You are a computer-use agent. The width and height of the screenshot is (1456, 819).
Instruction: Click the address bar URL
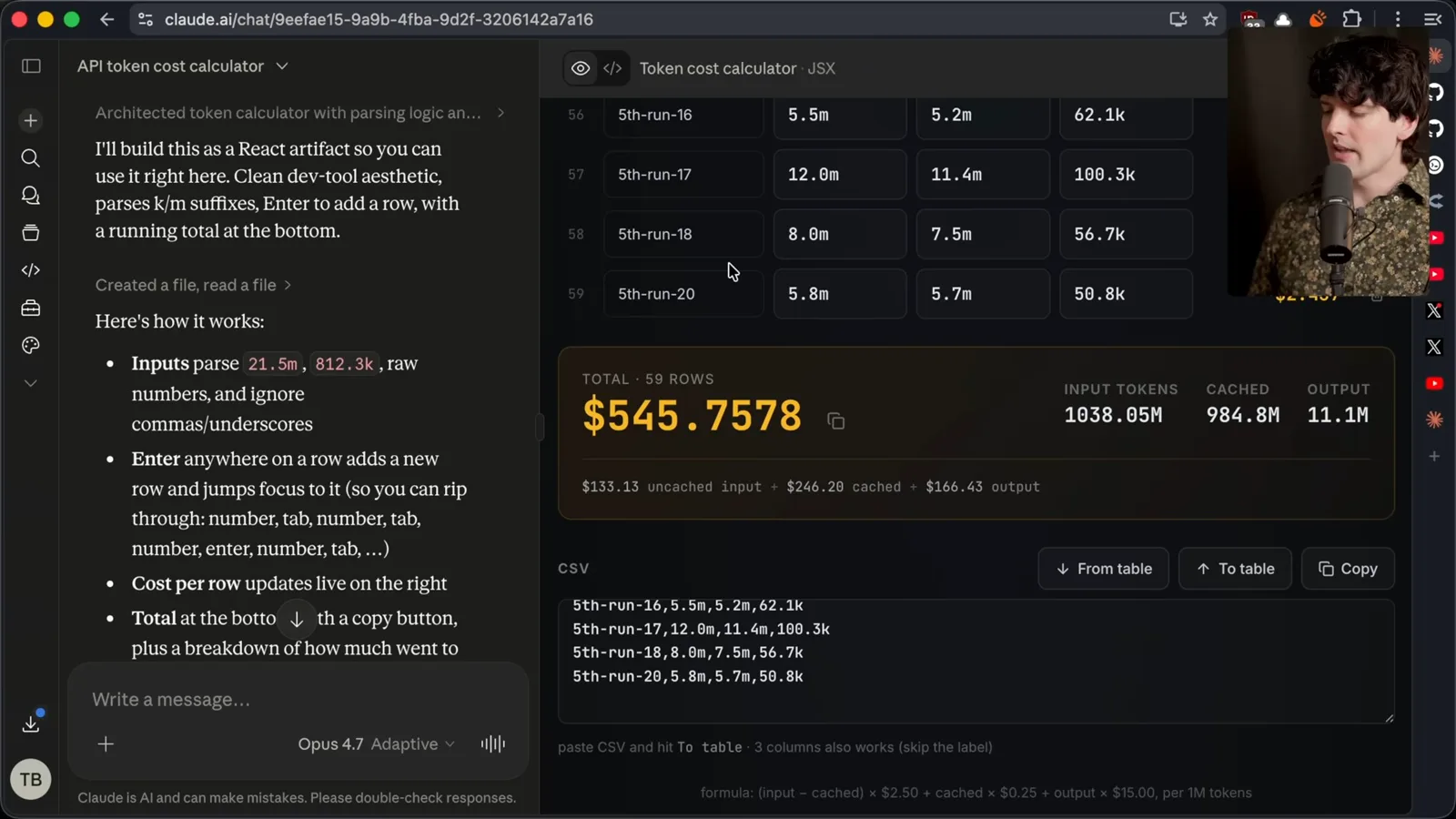[379, 19]
